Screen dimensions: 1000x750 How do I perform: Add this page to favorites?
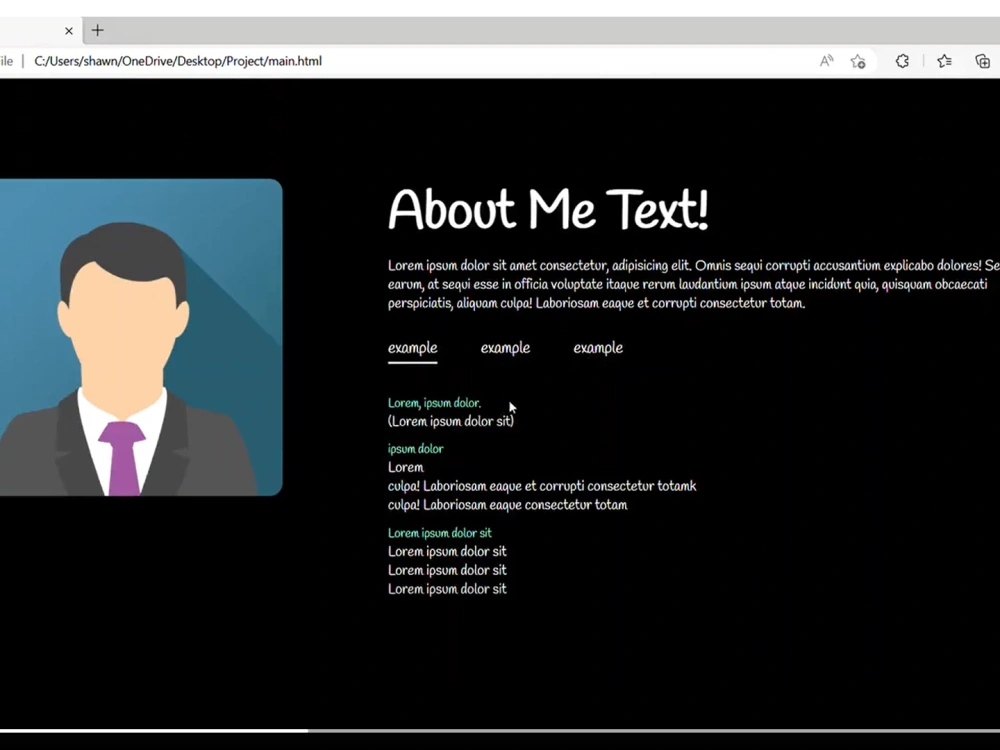[x=858, y=61]
